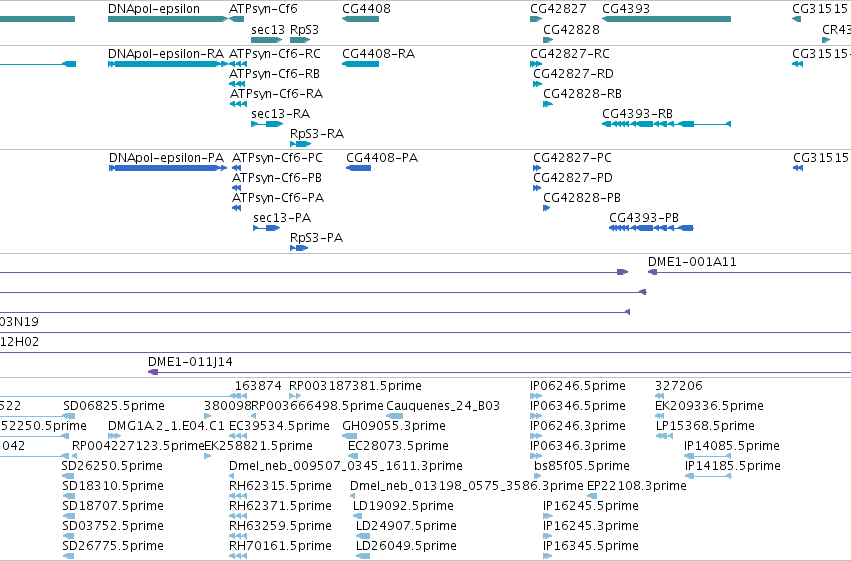851x561 pixels.
Task: Select BAC clone DME1-001A11
Action: (x=750, y=272)
